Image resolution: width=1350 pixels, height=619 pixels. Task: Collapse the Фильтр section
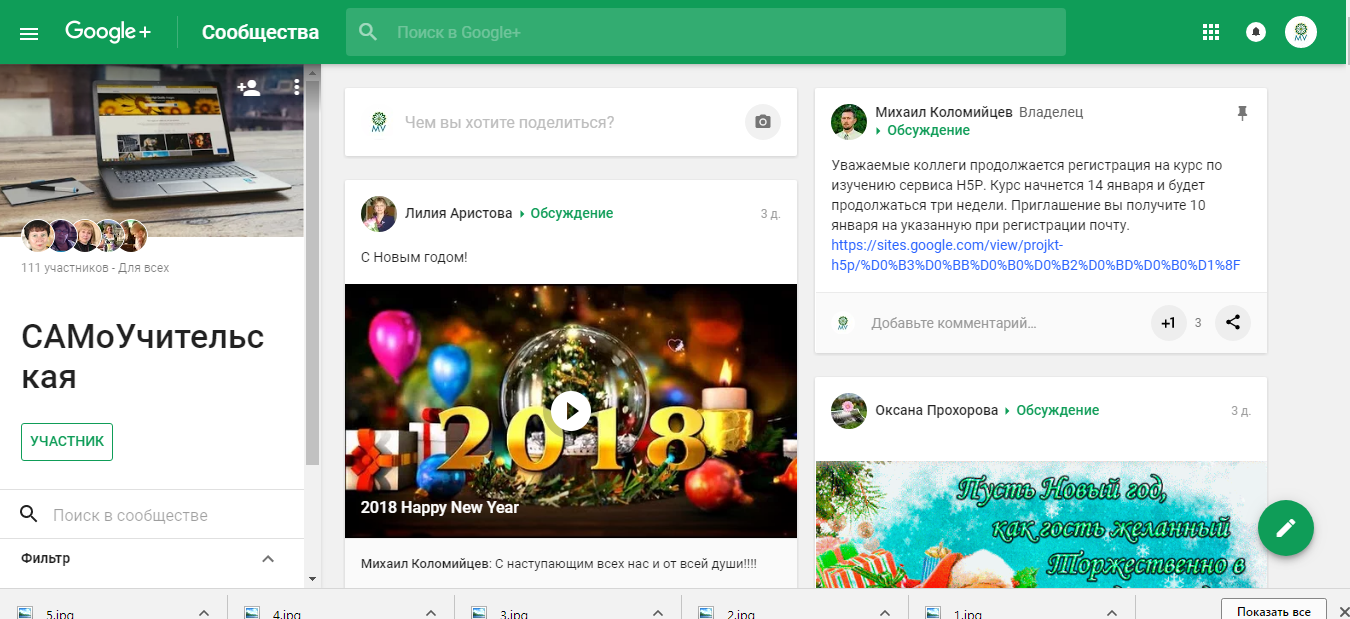click(268, 558)
